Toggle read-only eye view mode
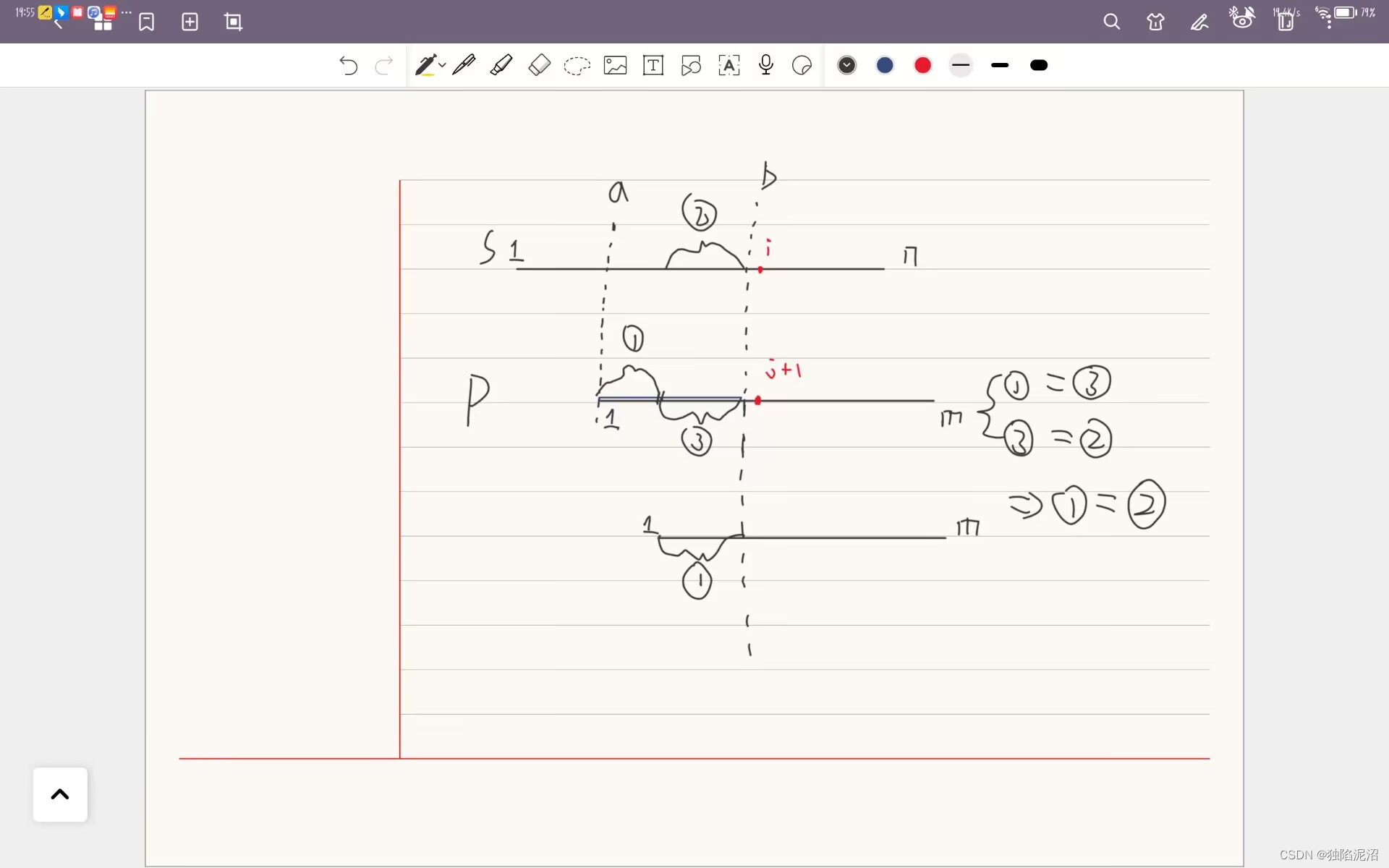Screen dimensions: 1389x868 pyautogui.click(x=1242, y=20)
